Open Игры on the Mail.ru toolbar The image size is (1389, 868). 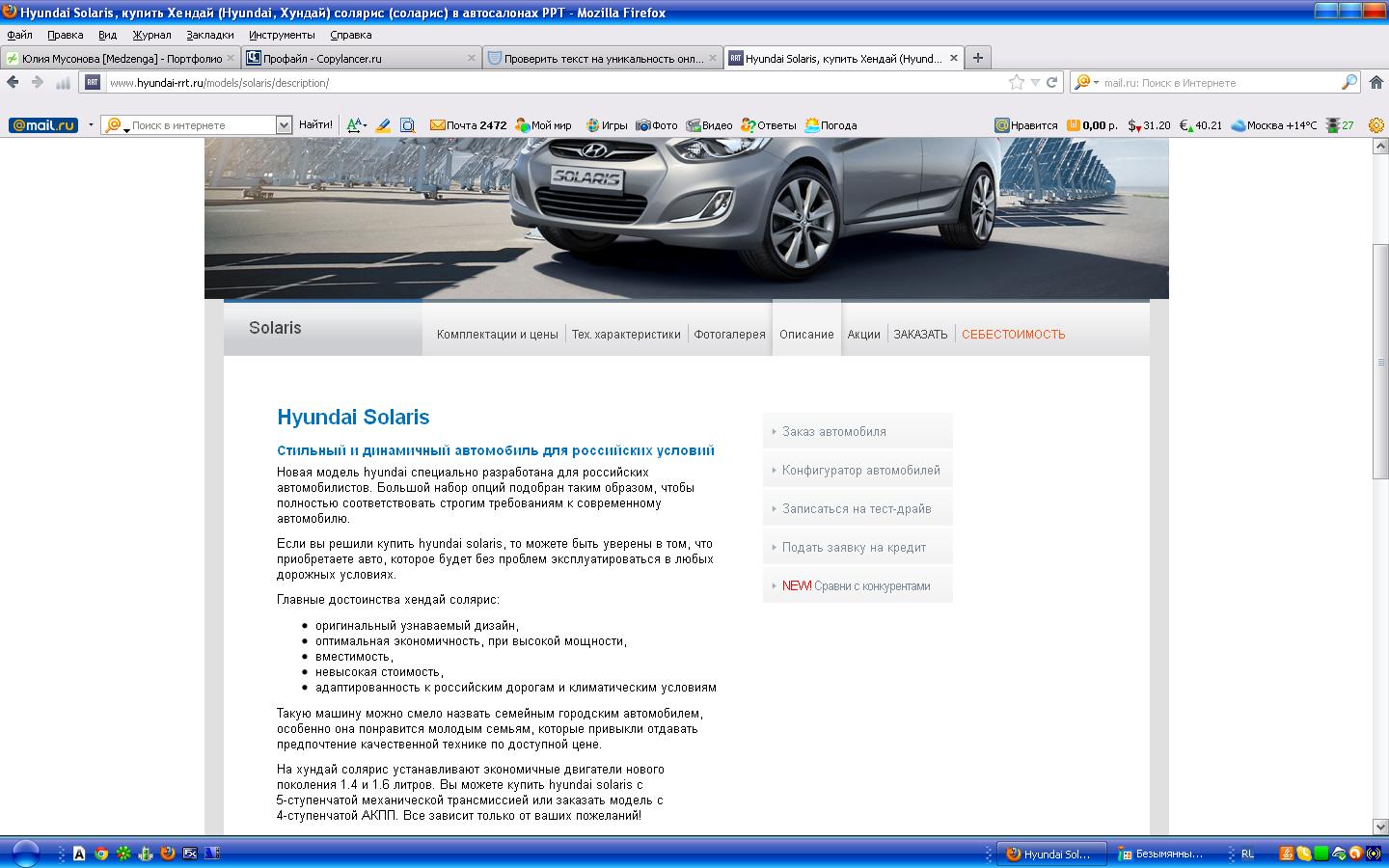point(607,125)
